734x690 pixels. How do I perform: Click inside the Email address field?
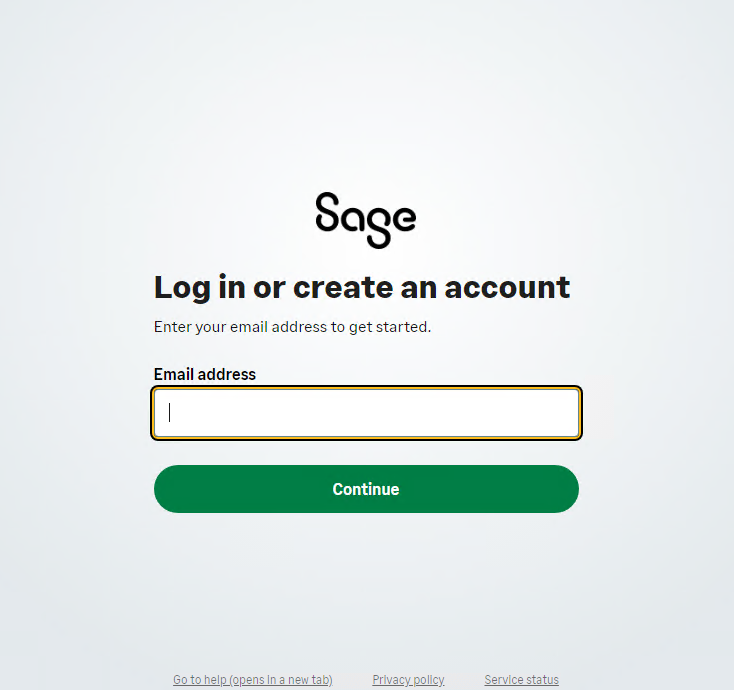click(x=367, y=413)
